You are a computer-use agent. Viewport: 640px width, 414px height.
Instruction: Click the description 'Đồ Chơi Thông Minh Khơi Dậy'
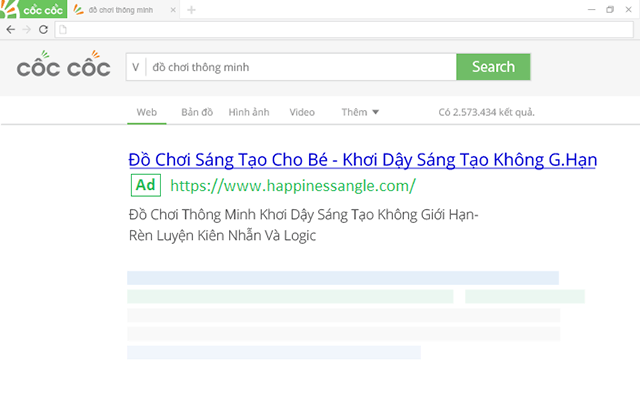303,215
